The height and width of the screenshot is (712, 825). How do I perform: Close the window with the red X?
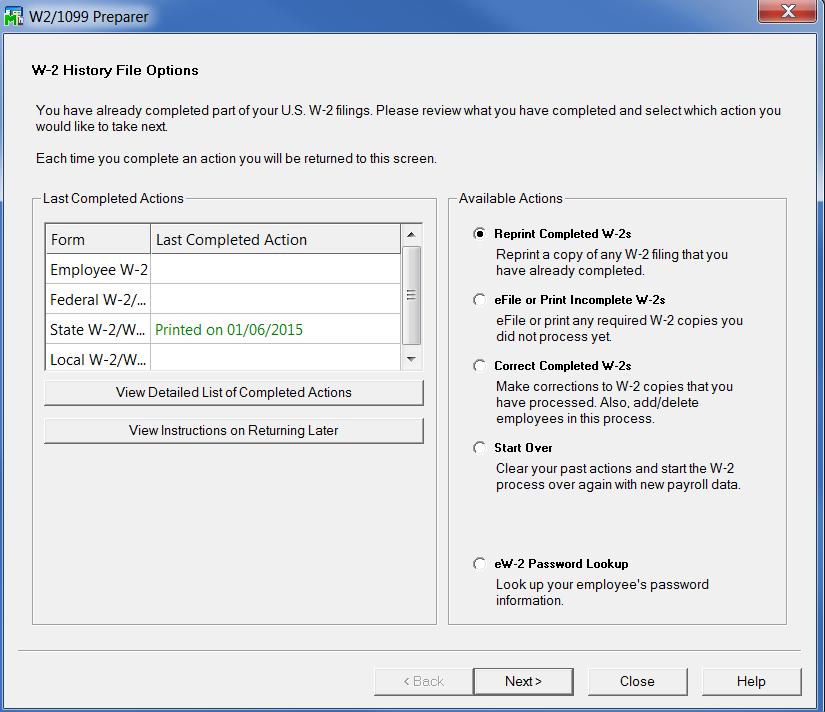[x=787, y=11]
